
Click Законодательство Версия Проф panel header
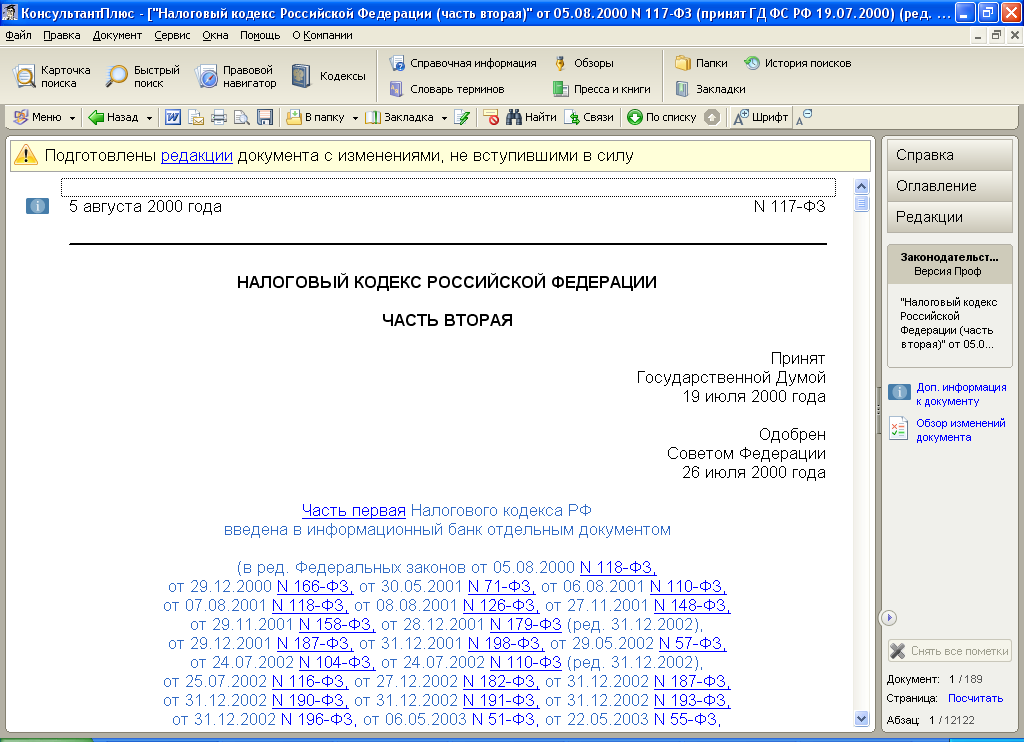coord(950,264)
